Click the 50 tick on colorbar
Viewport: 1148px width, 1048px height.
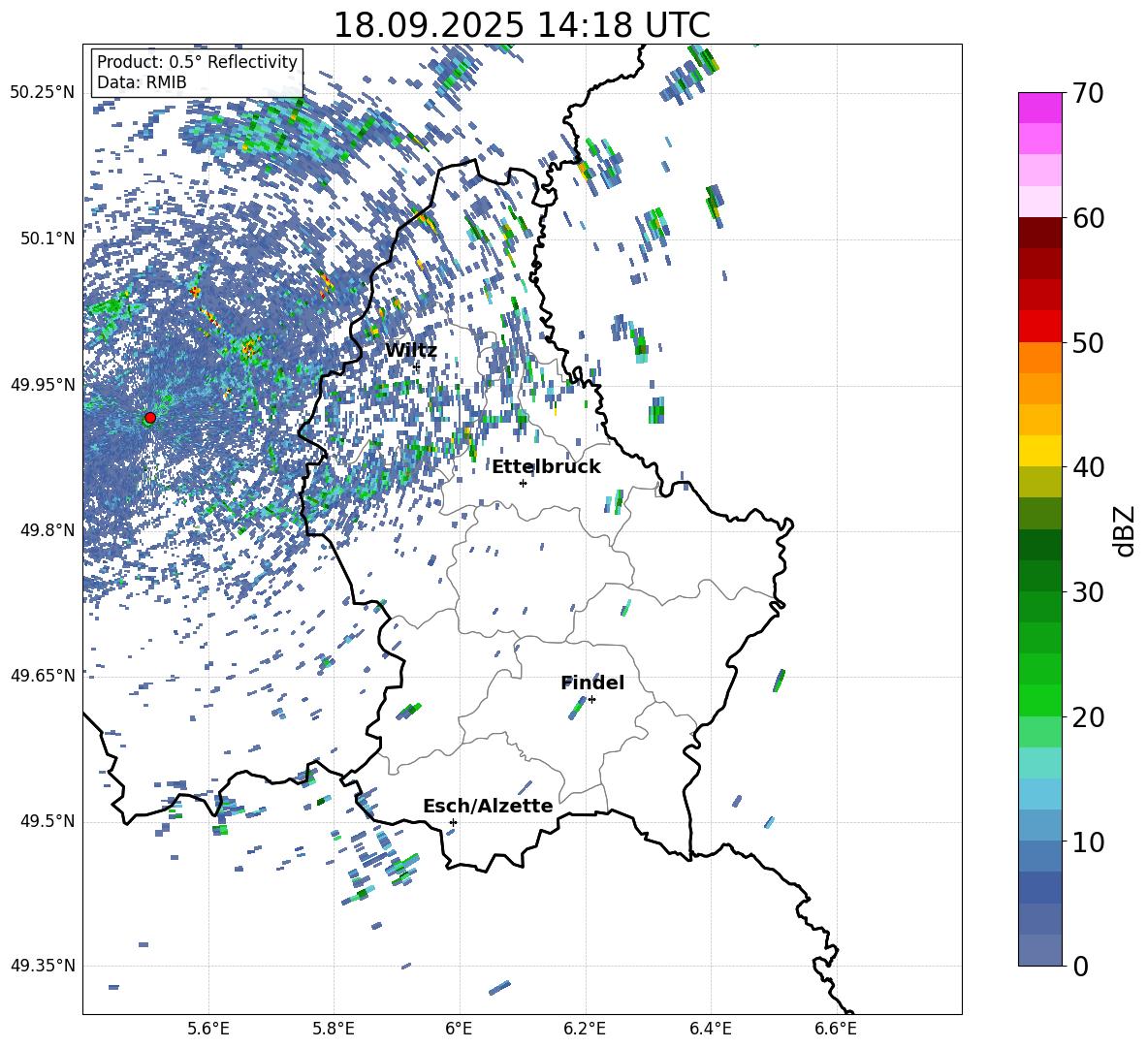(x=1088, y=342)
